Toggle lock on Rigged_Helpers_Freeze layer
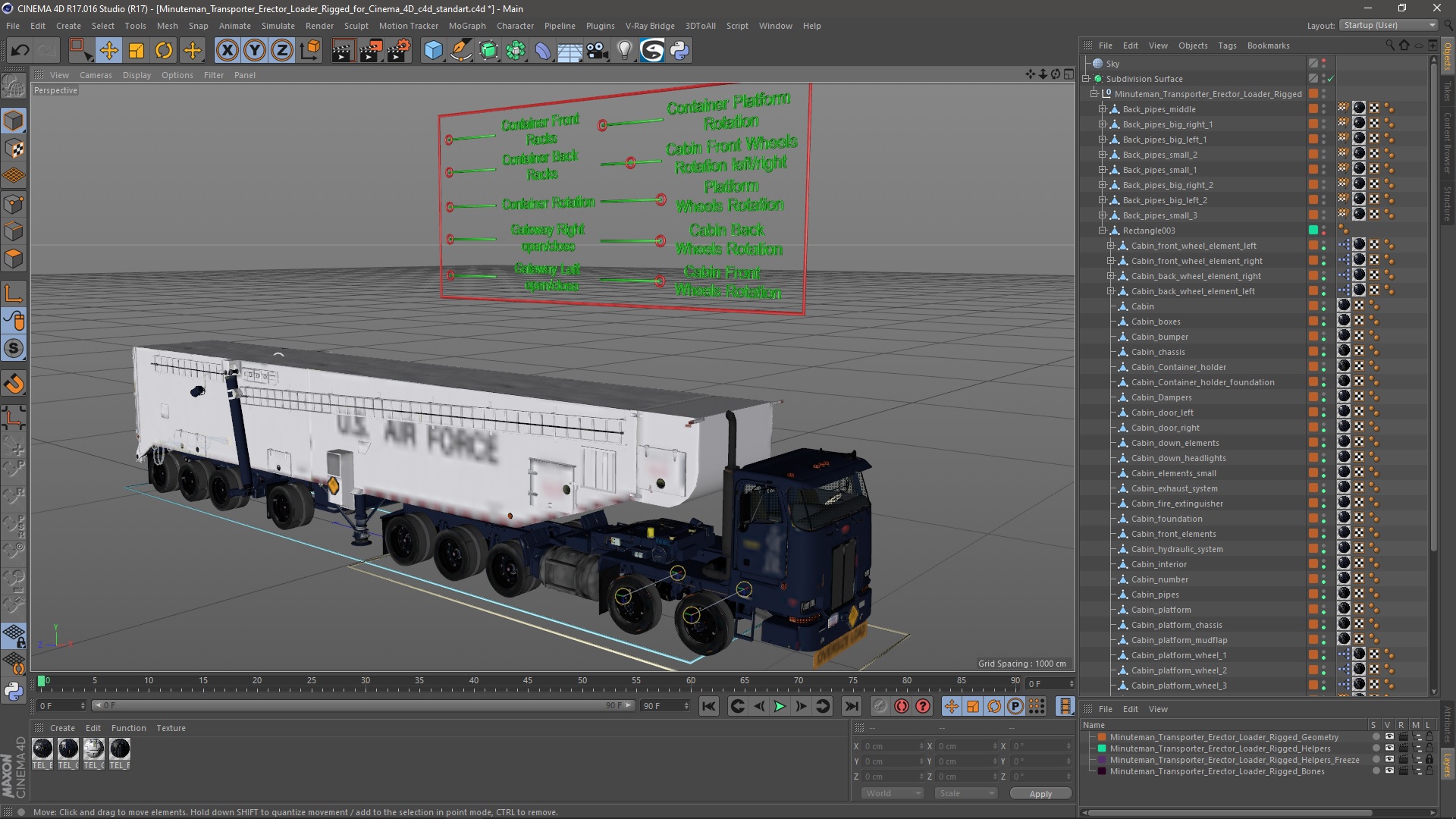The width and height of the screenshot is (1456, 819). 1429,760
